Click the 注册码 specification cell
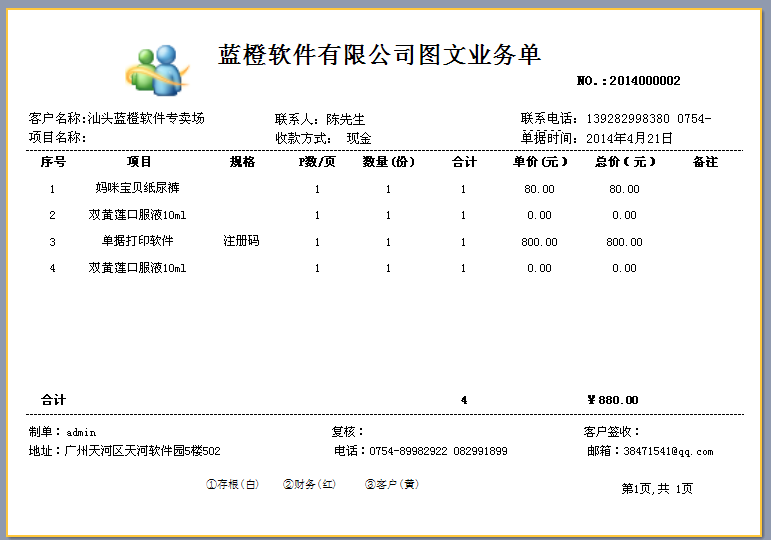Viewport: 771px width, 540px height. [x=241, y=241]
